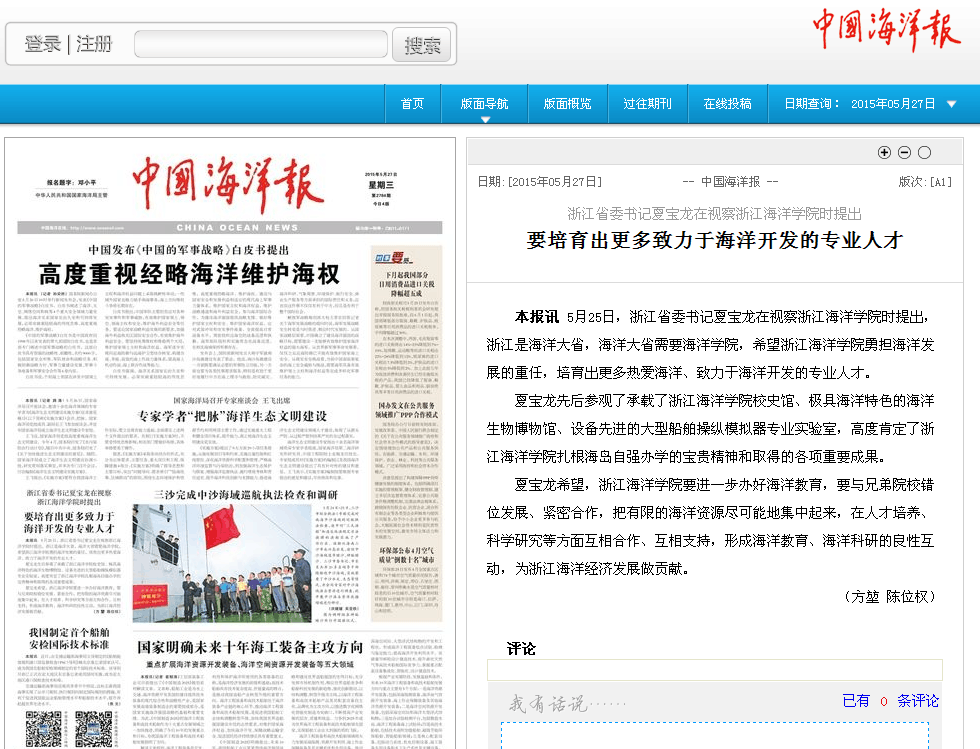Click the 注册 link
This screenshot has height=749, width=980.
click(x=94, y=44)
